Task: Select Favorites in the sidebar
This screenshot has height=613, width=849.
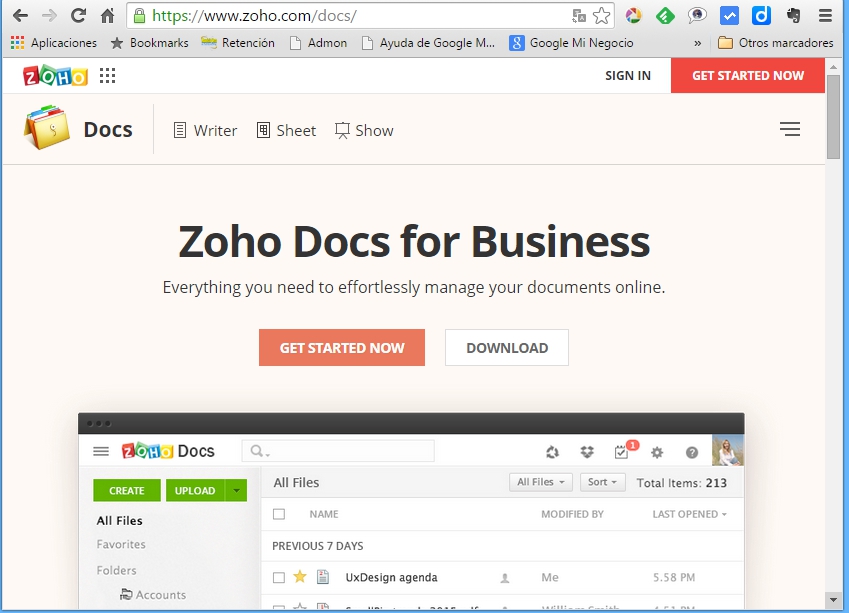Action: pyautogui.click(x=121, y=545)
